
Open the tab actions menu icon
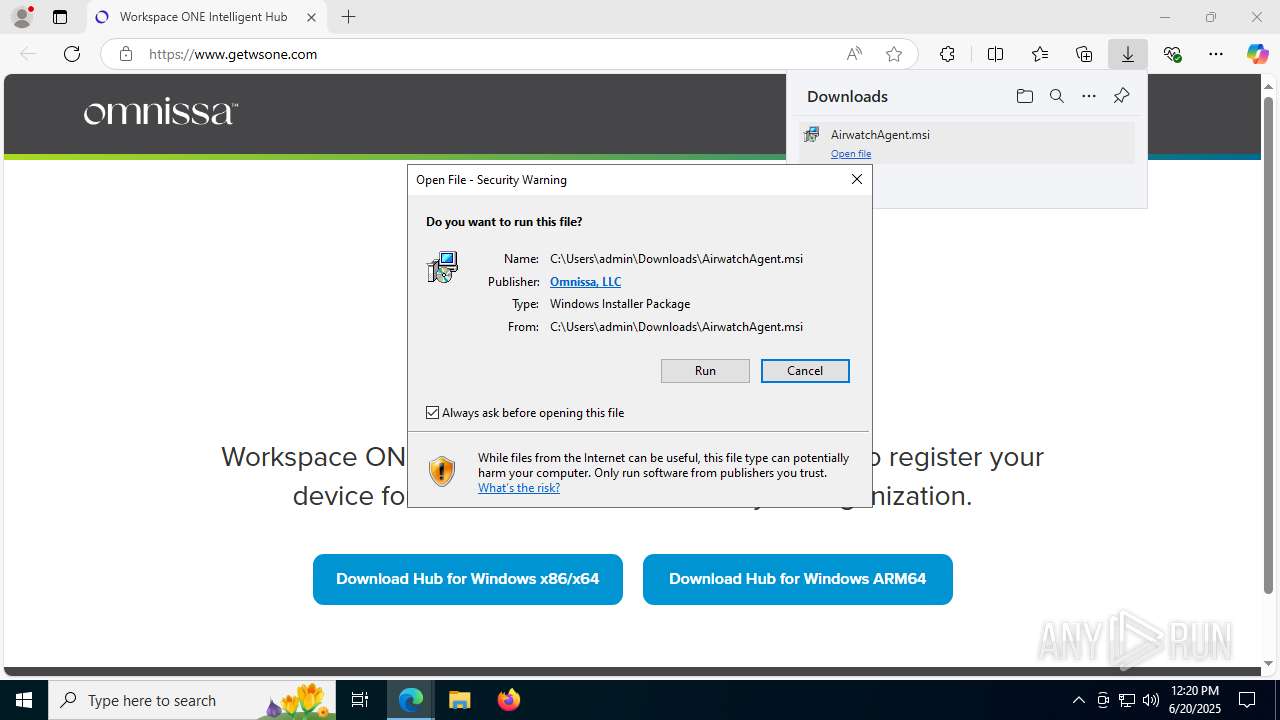[60, 17]
